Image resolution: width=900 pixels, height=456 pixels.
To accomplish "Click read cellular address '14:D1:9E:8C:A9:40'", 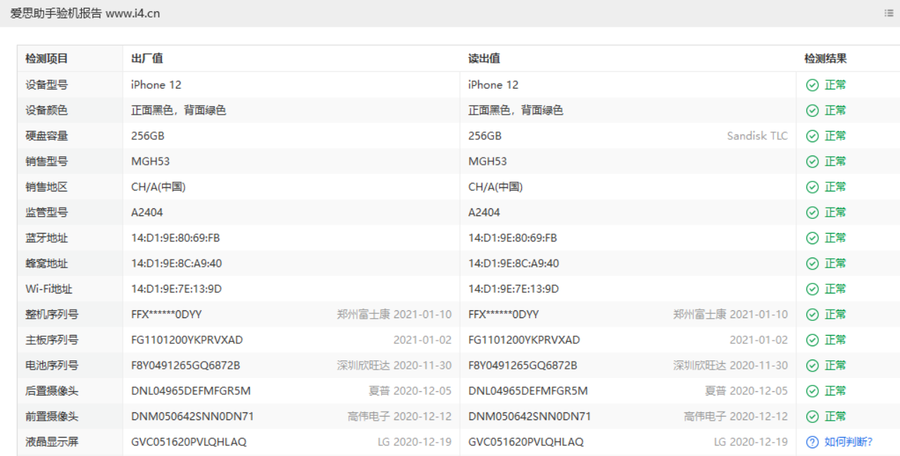I will pos(514,264).
